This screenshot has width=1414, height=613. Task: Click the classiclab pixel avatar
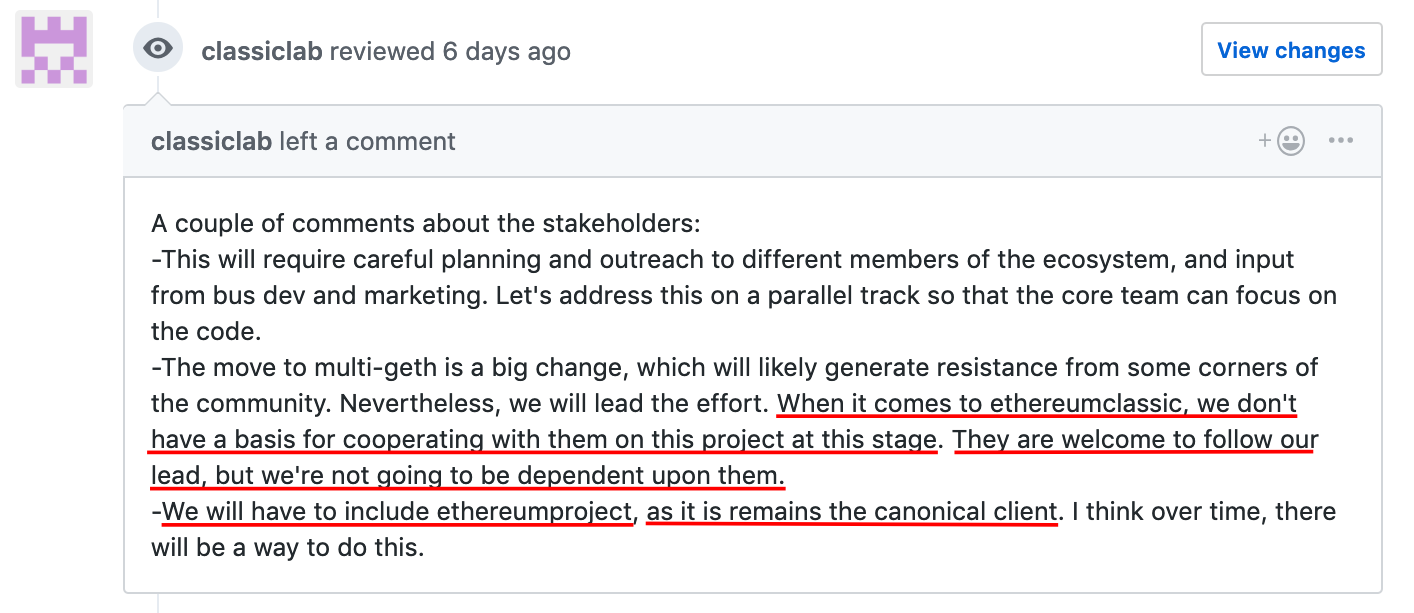click(54, 49)
